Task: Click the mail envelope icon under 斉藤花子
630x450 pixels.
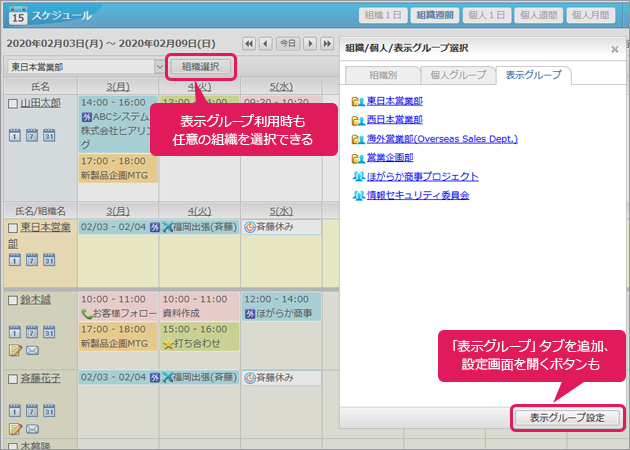Action: pyautogui.click(x=31, y=429)
